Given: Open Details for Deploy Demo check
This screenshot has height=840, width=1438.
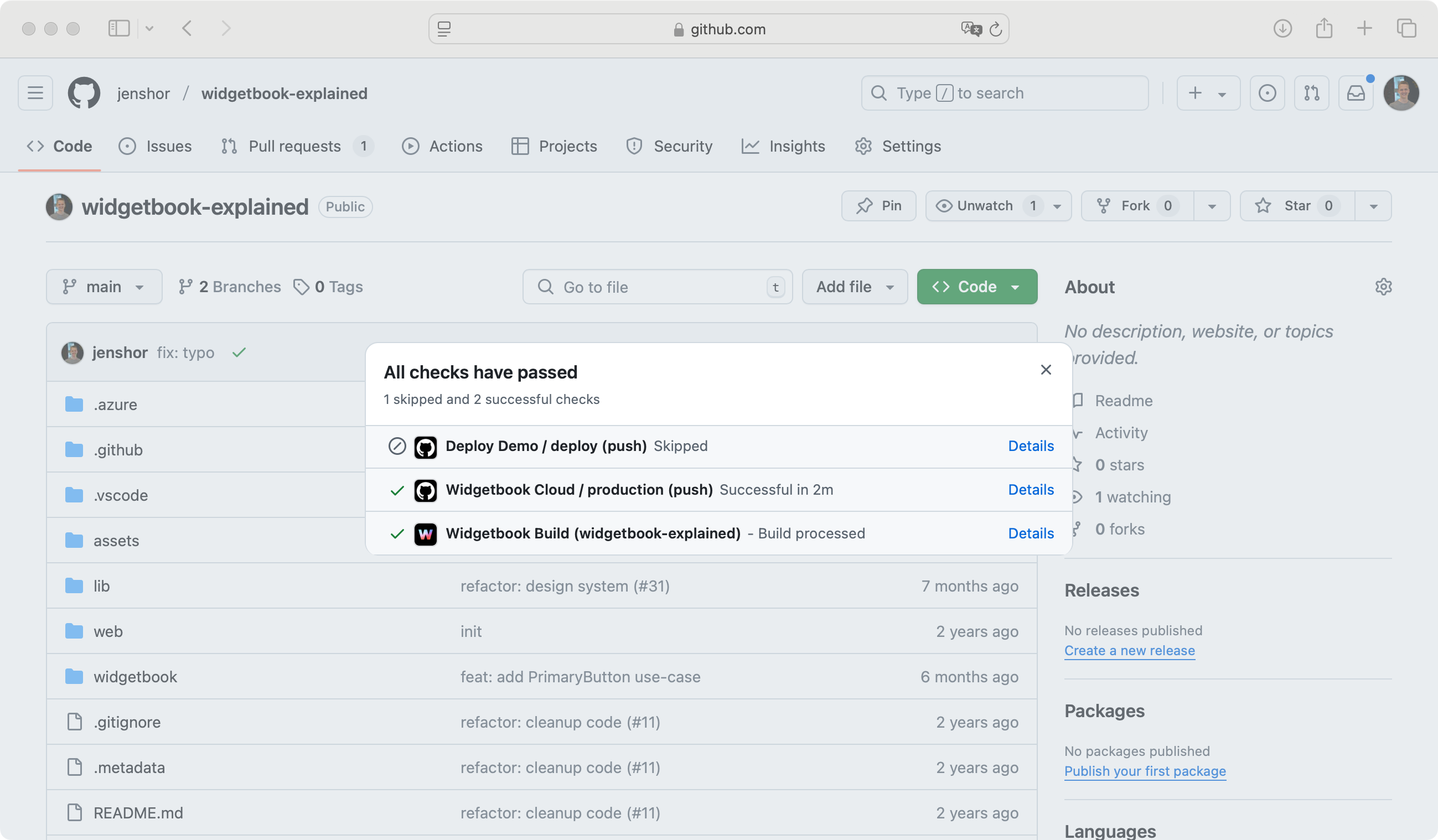Looking at the screenshot, I should click(x=1030, y=446).
